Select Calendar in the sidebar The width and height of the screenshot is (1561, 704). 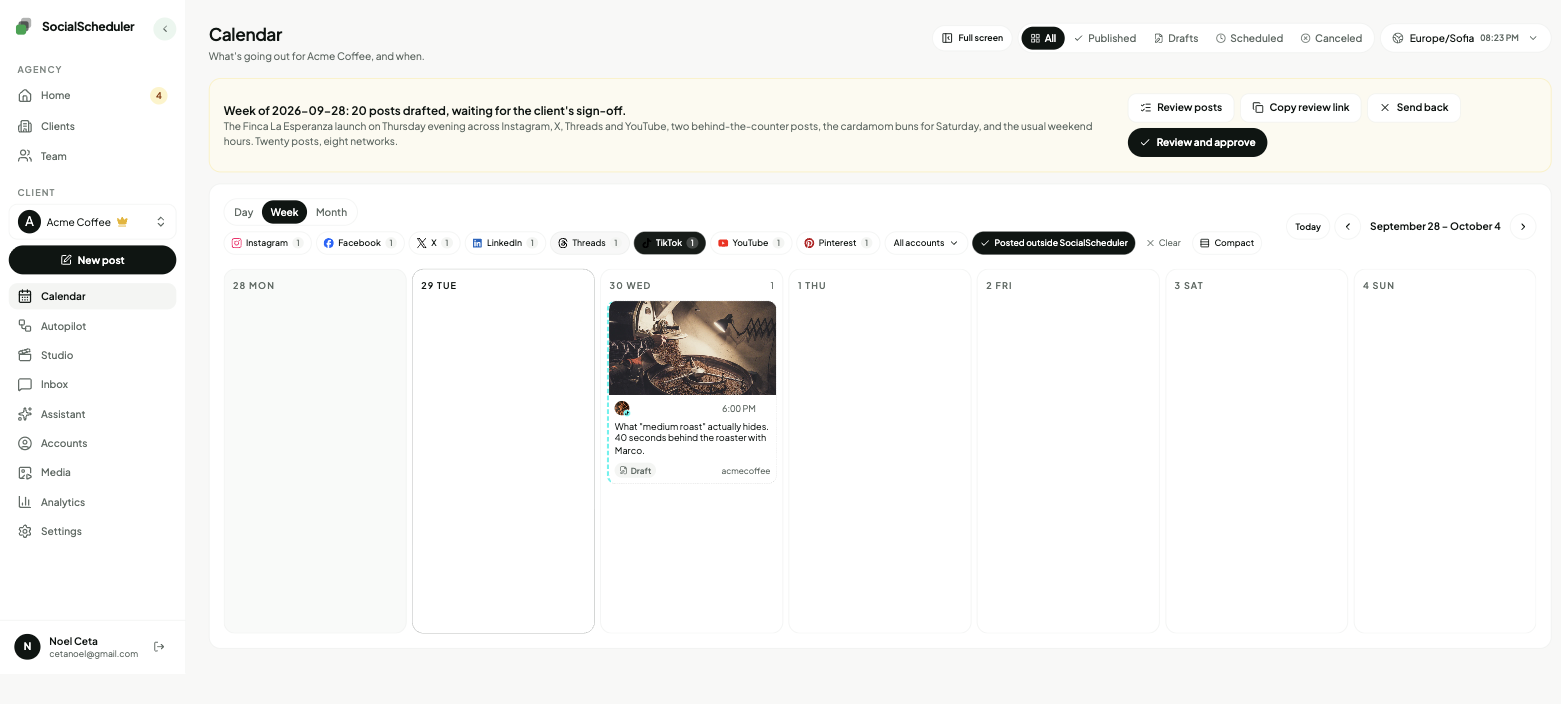92,296
